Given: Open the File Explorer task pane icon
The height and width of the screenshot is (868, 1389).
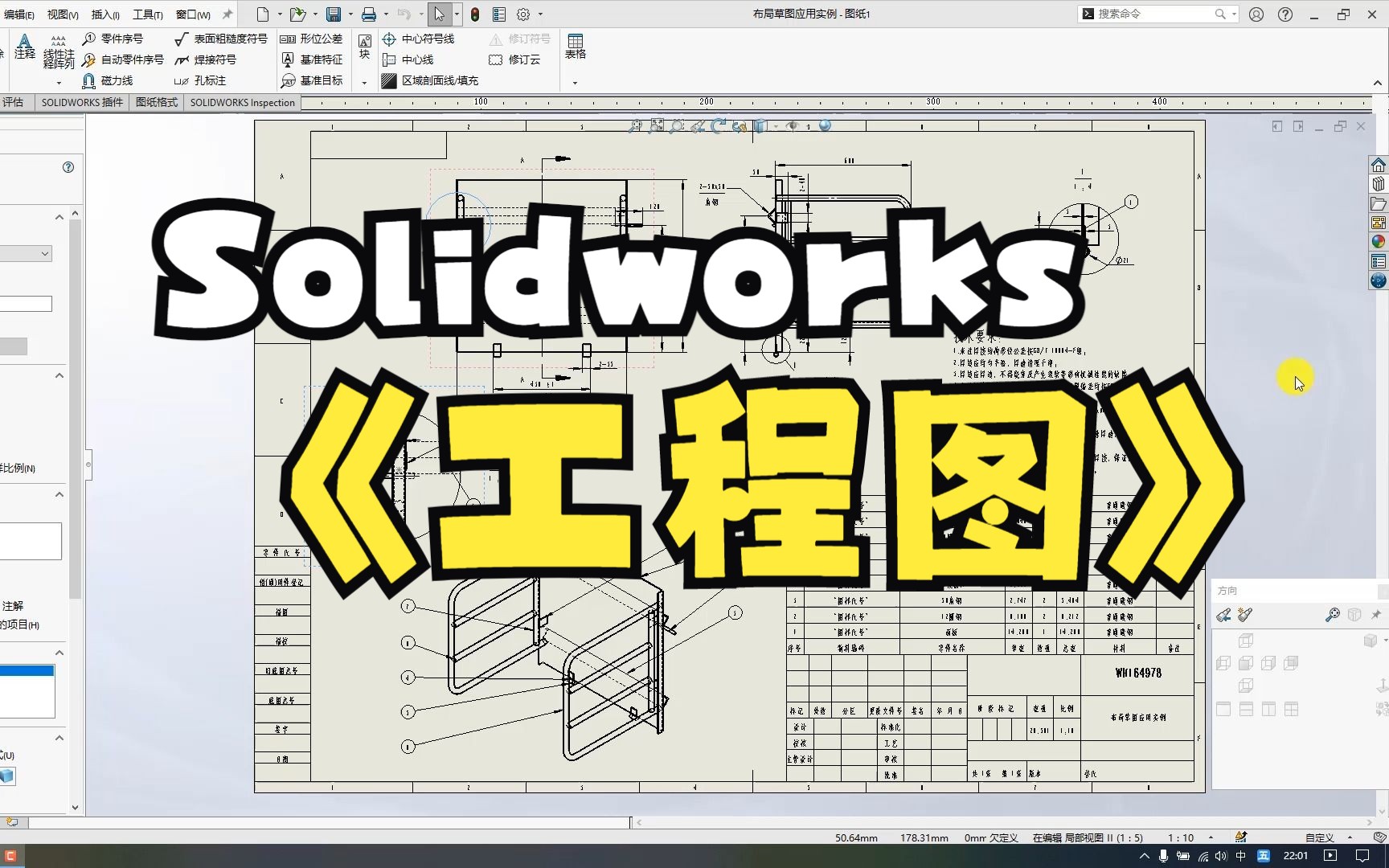Looking at the screenshot, I should pyautogui.click(x=1379, y=203).
